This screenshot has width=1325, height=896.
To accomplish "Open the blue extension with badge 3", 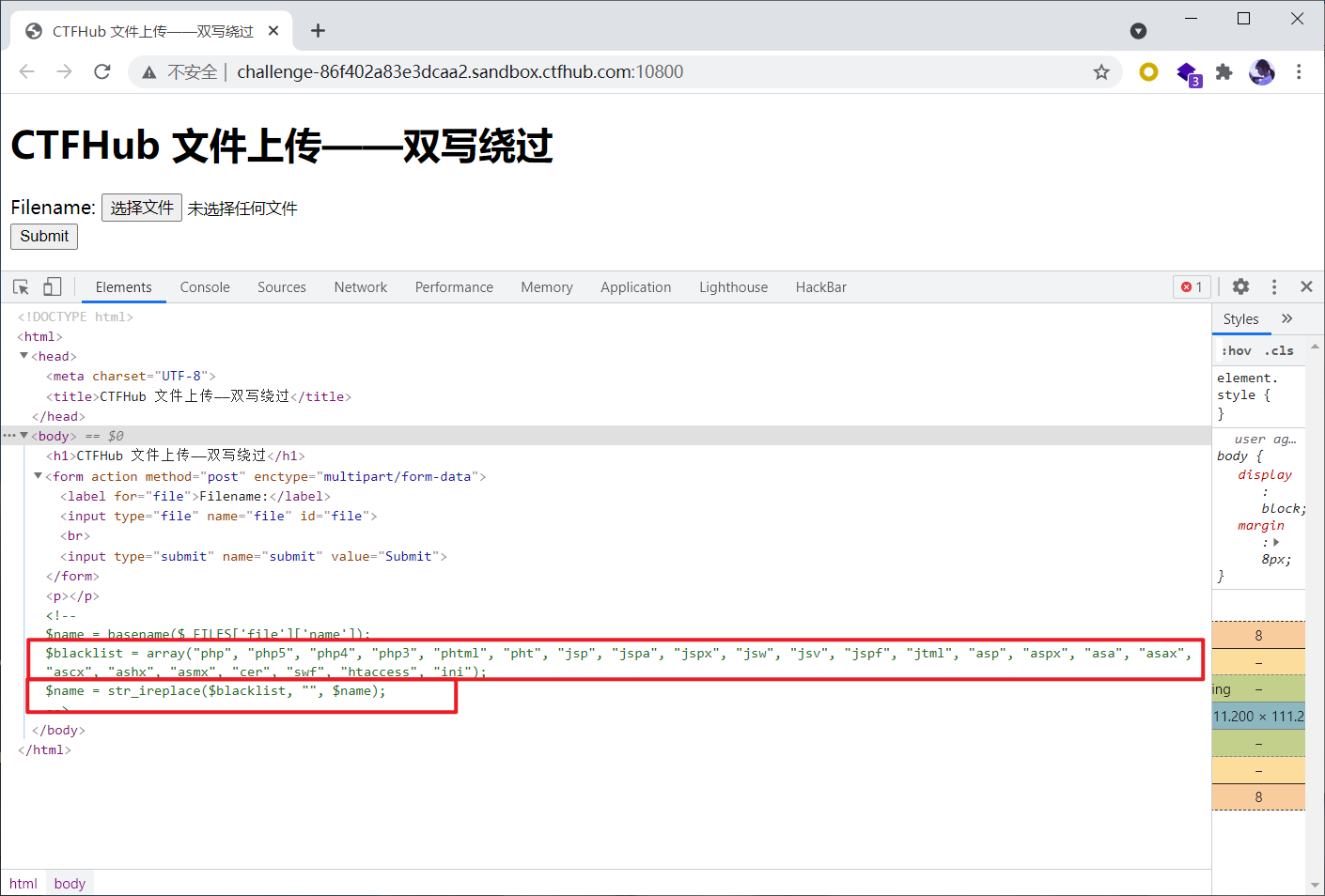I will (x=1188, y=72).
